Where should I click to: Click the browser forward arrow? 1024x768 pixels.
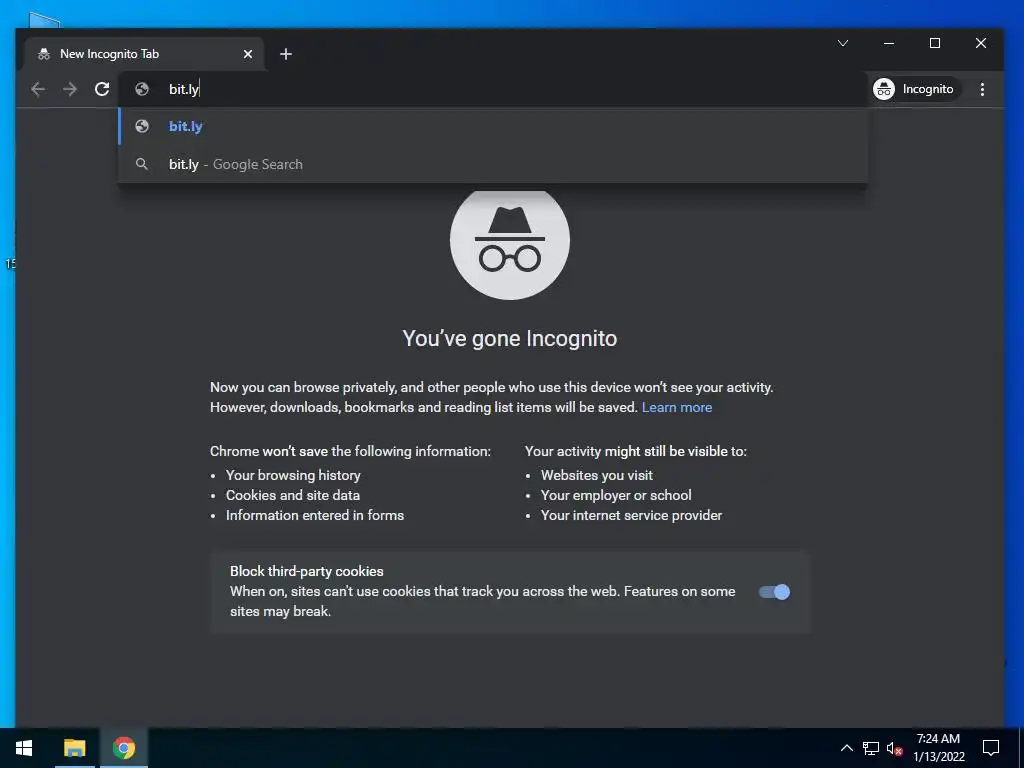pos(70,89)
